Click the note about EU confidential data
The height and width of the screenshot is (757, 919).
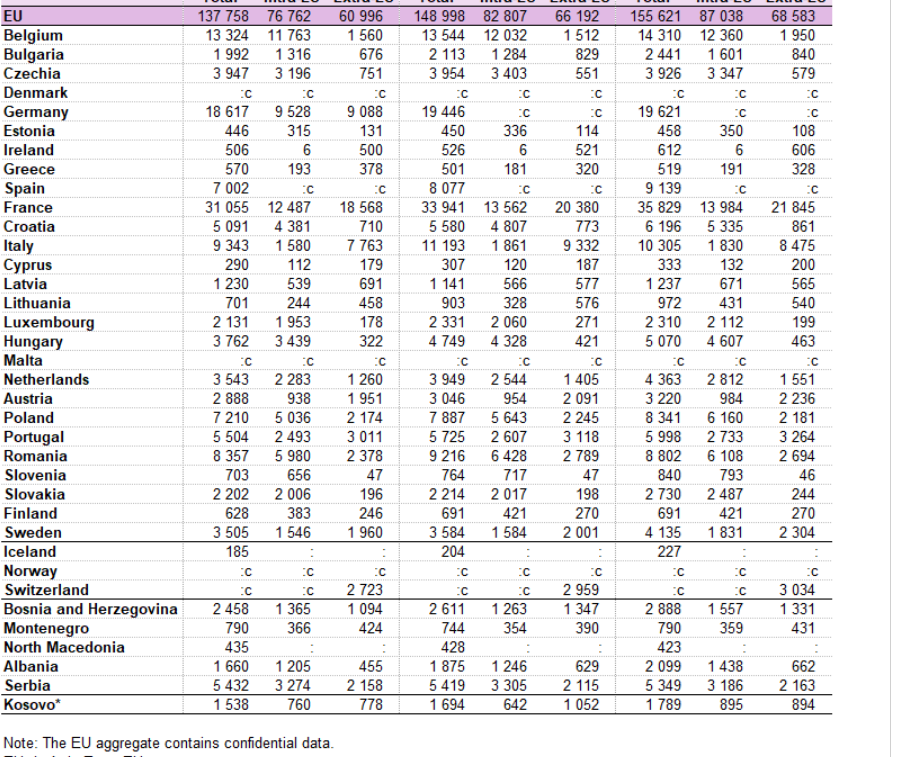(x=168, y=743)
